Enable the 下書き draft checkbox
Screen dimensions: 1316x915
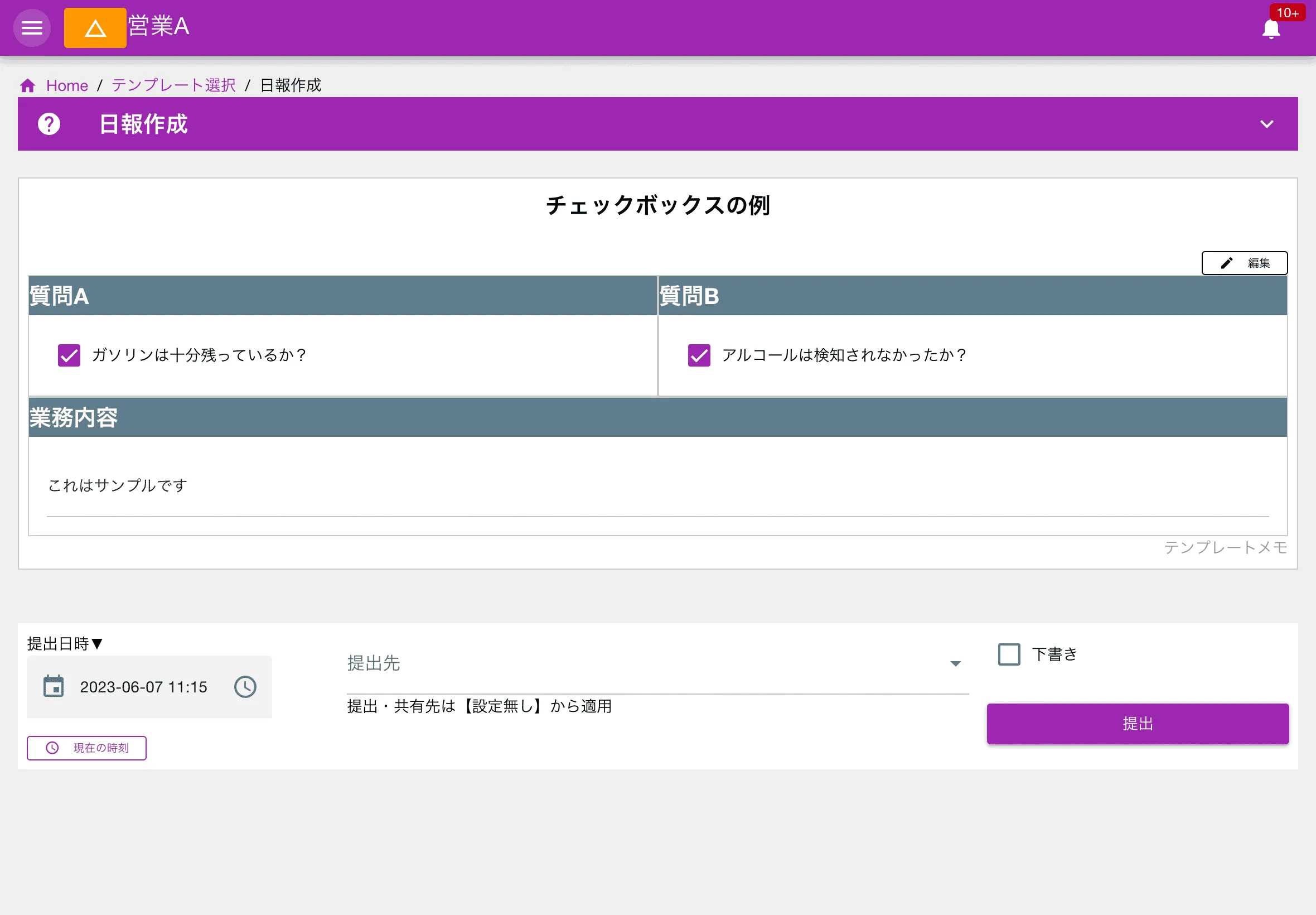[1008, 653]
